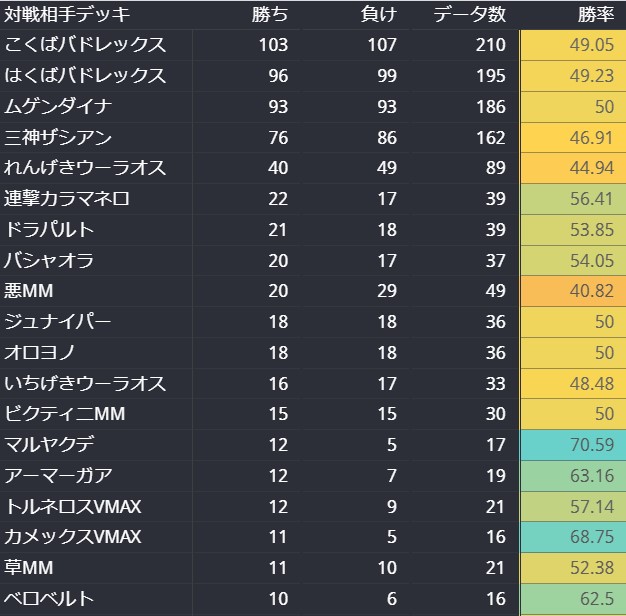Click the 103 wins cell

coord(272,45)
